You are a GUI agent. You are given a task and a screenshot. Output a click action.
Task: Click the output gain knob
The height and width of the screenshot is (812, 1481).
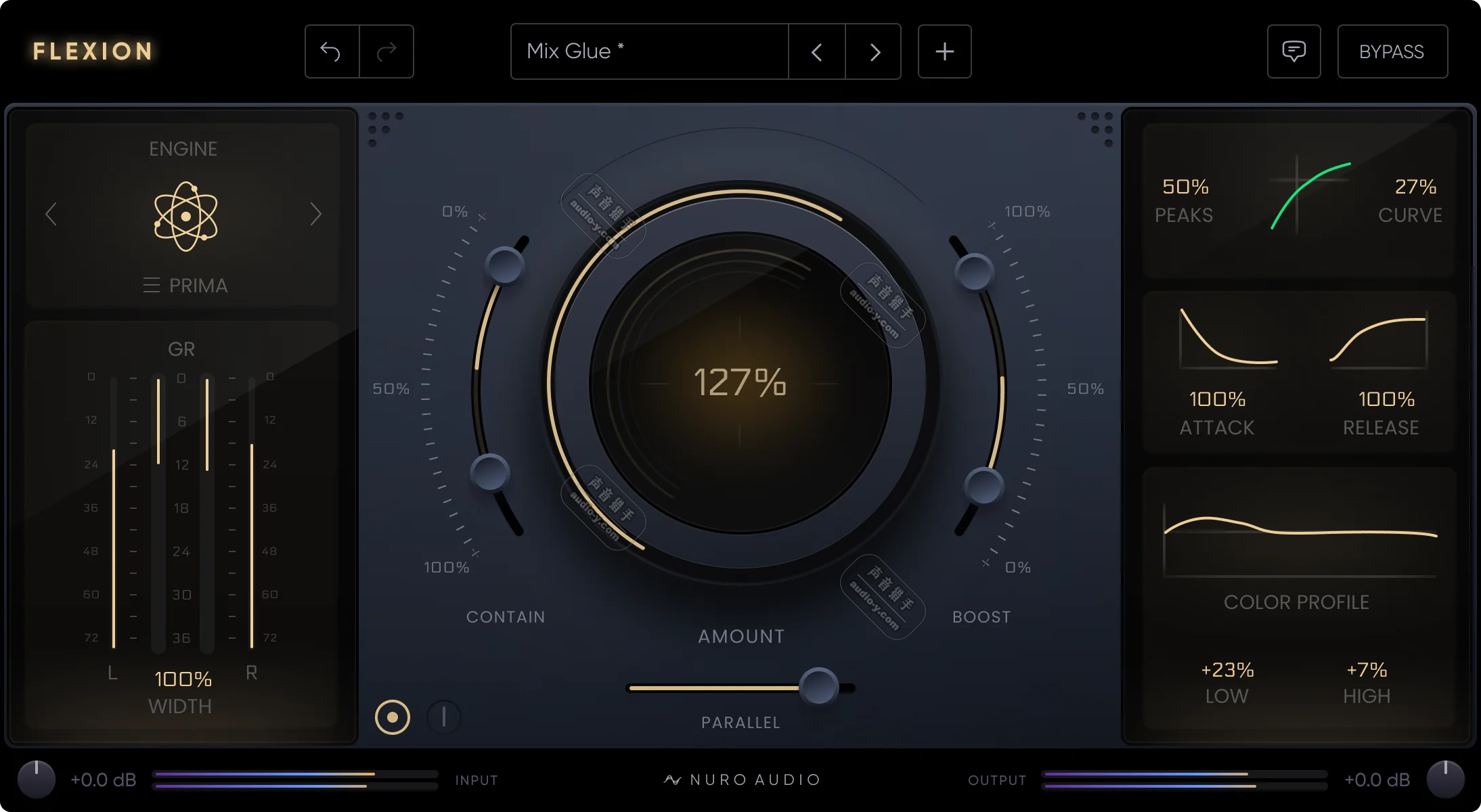[x=1445, y=780]
